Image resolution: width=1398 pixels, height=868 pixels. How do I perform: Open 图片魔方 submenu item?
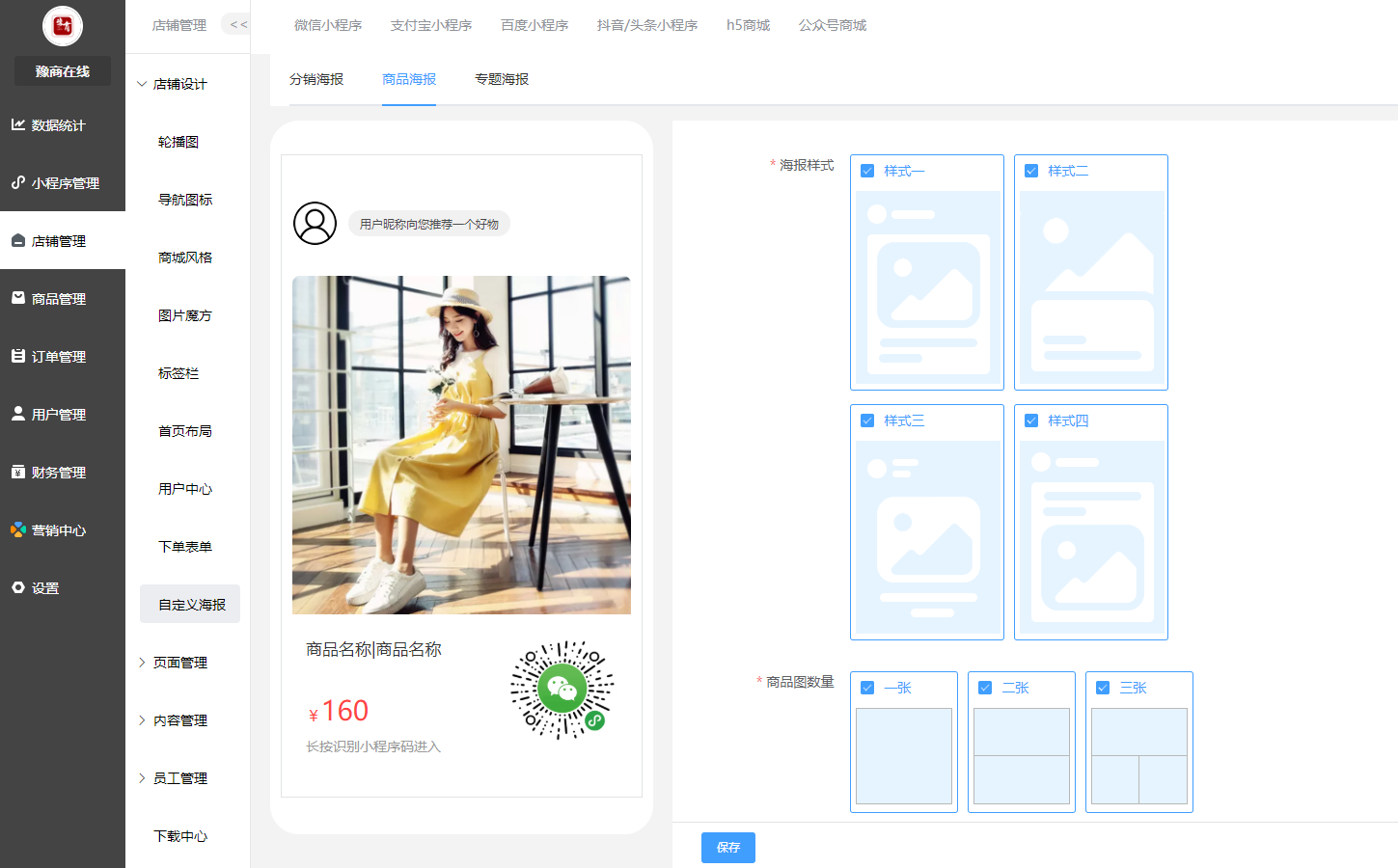pos(185,315)
